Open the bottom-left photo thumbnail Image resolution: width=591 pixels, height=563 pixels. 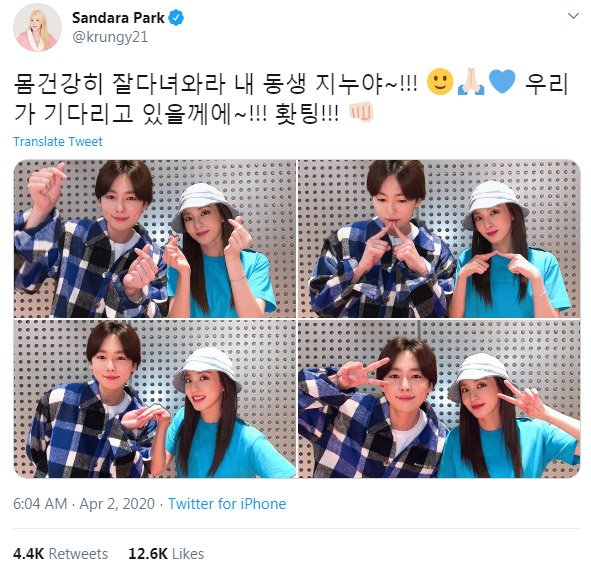tap(155, 399)
